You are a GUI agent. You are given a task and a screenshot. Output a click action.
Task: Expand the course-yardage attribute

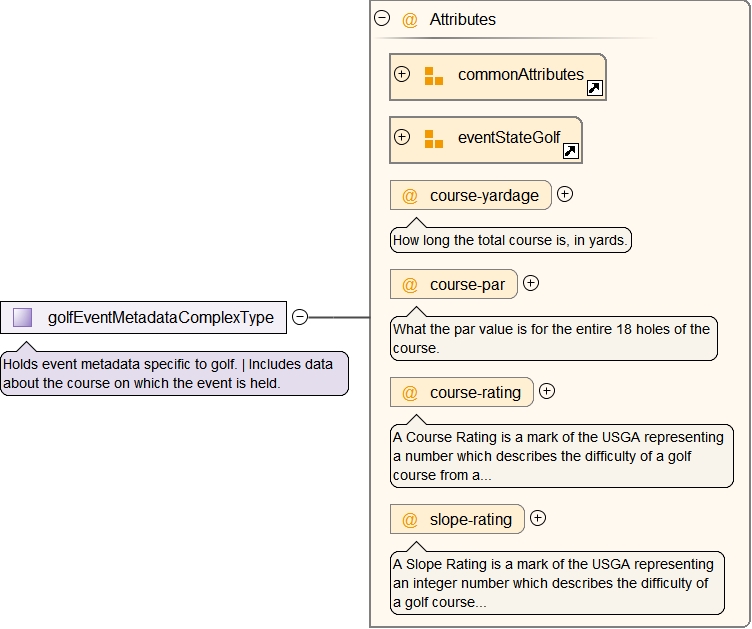point(565,194)
